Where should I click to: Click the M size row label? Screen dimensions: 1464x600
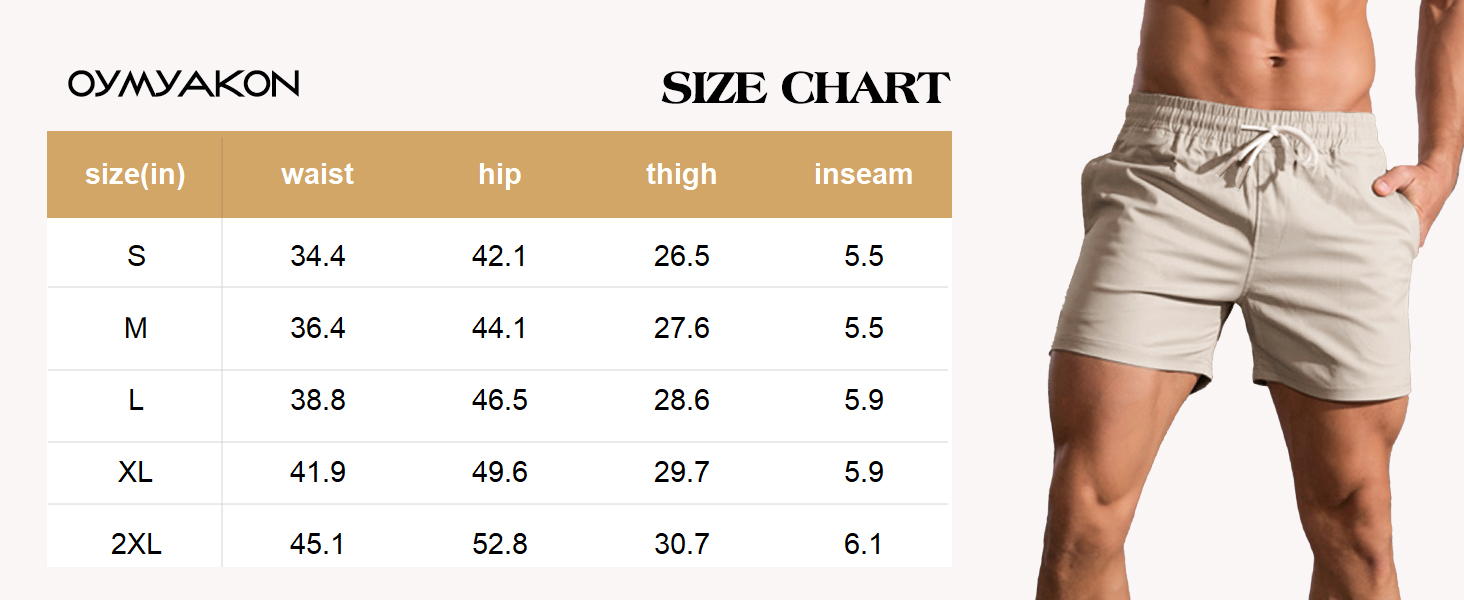tap(136, 328)
